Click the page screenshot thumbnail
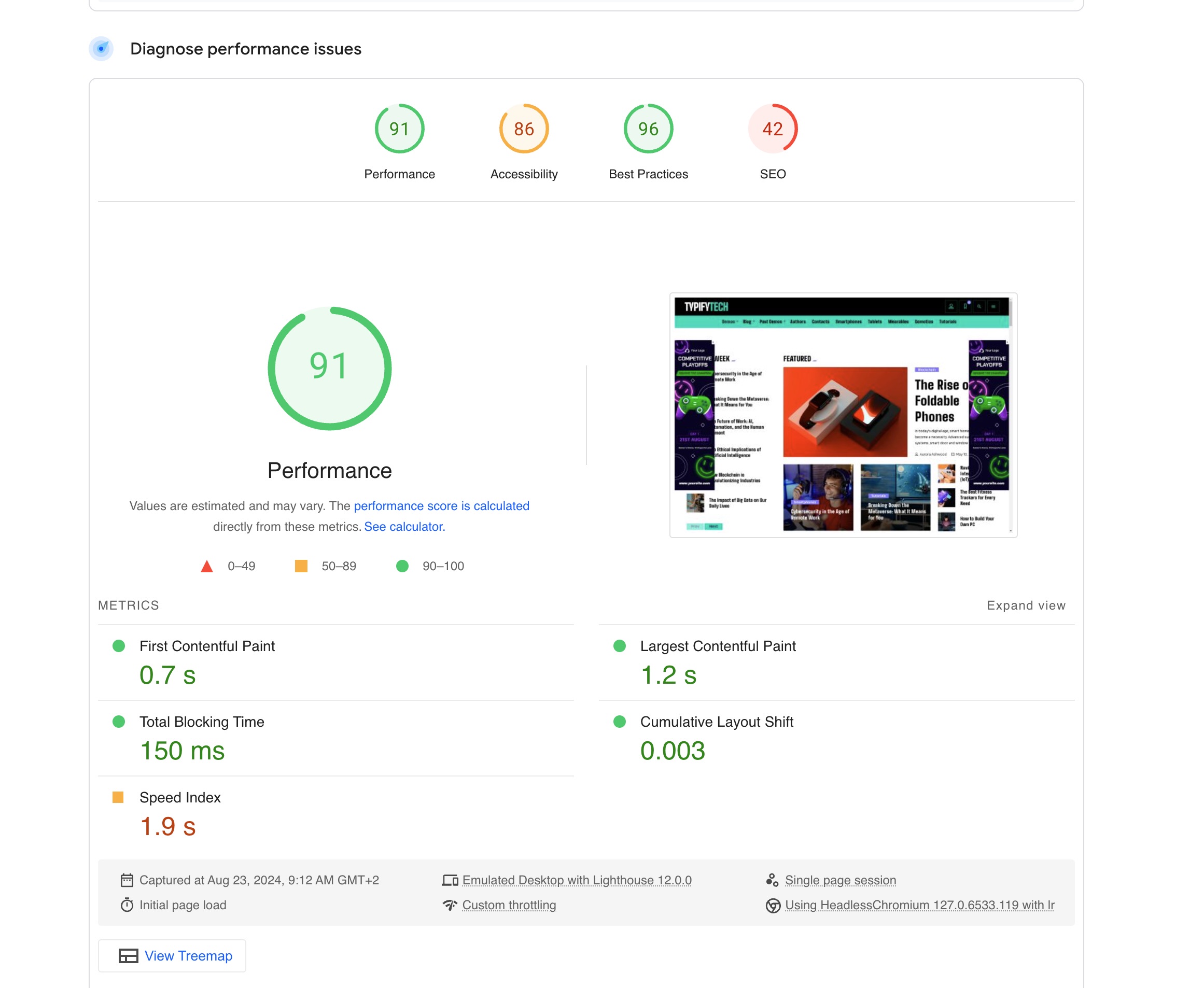 (x=843, y=415)
